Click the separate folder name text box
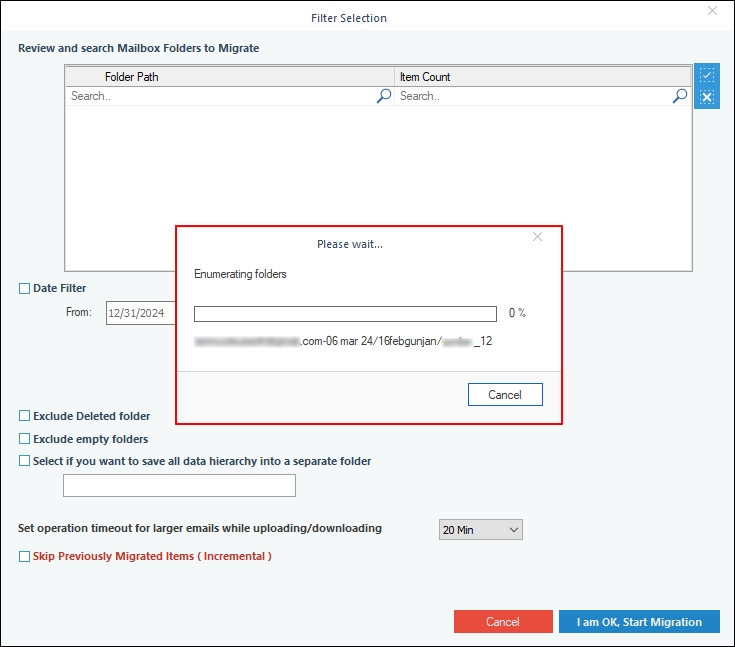 [x=180, y=485]
